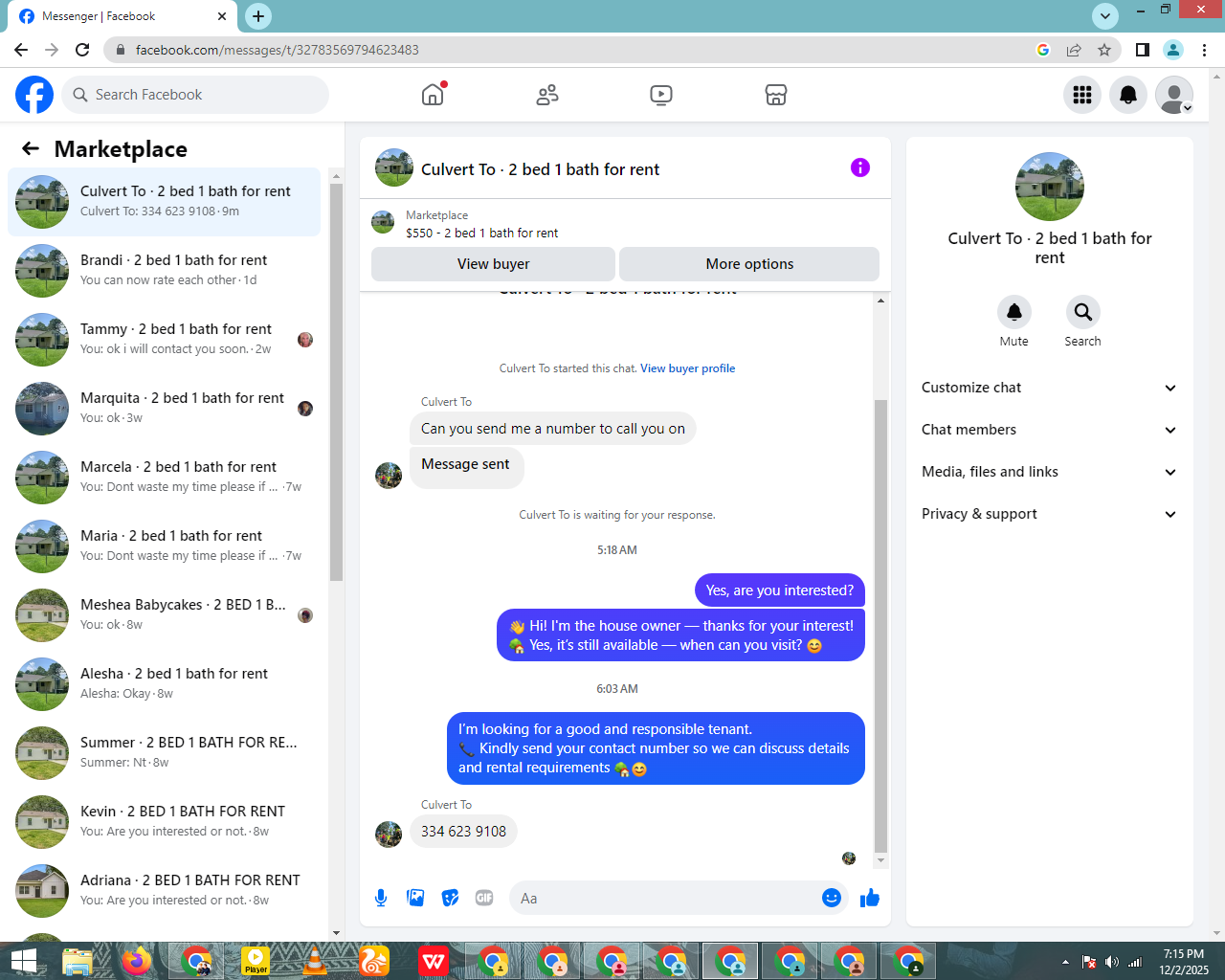Image resolution: width=1225 pixels, height=980 pixels.
Task: Focus the Search Facebook field
Action: 195,95
